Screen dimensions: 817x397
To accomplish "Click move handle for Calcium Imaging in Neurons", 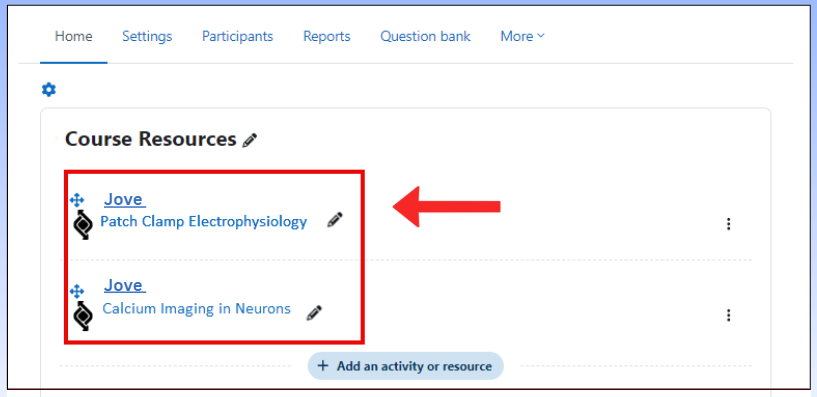I will tap(77, 291).
